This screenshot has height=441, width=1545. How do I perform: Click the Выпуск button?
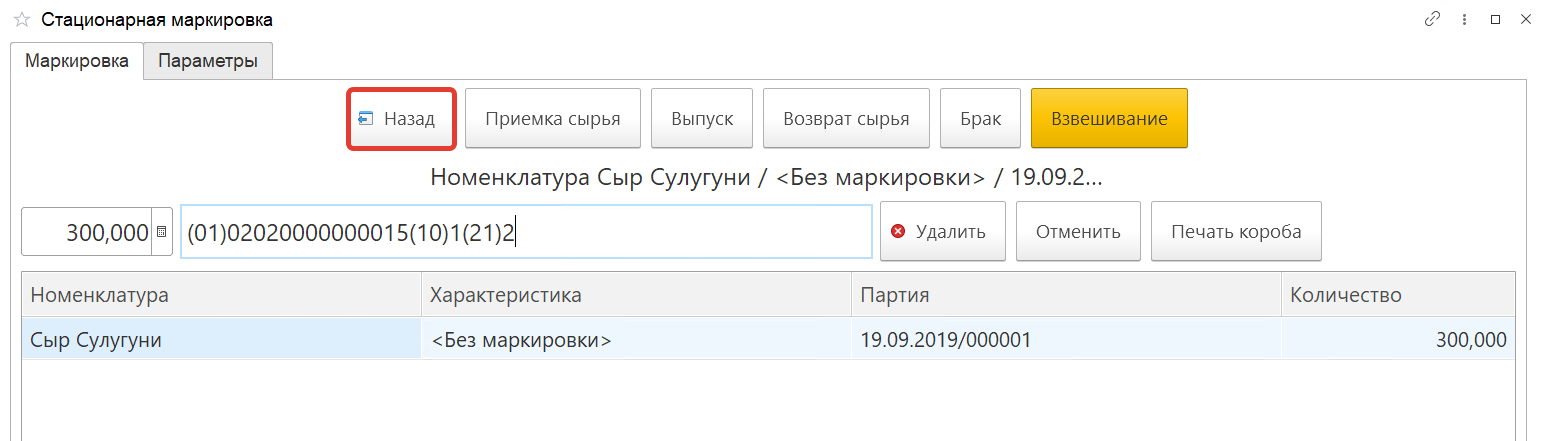[702, 119]
